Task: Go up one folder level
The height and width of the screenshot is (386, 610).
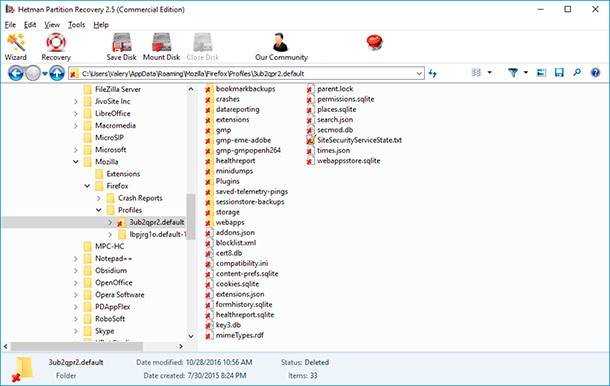Action: [57, 73]
